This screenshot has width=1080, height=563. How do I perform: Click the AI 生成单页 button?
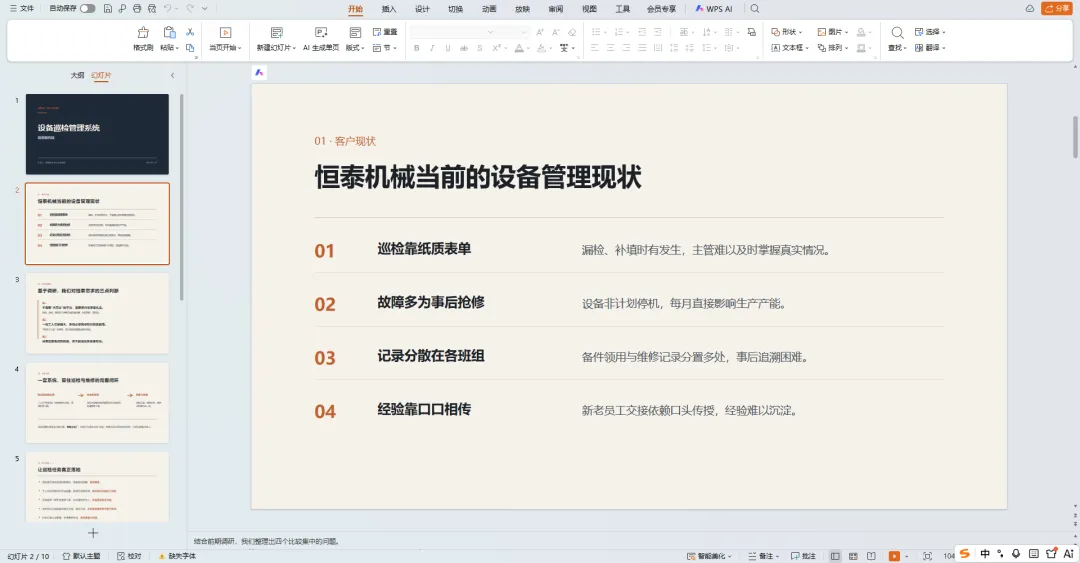coord(321,39)
